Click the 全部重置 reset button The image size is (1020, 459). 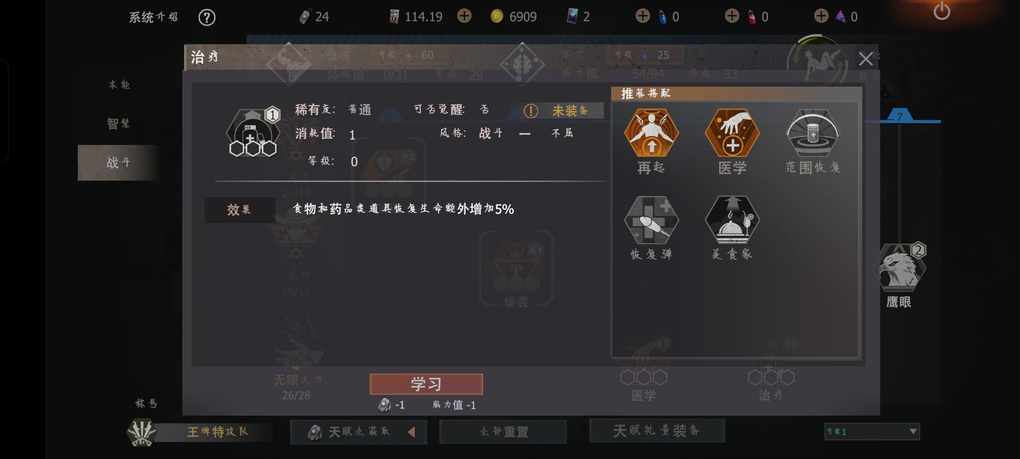(503, 432)
